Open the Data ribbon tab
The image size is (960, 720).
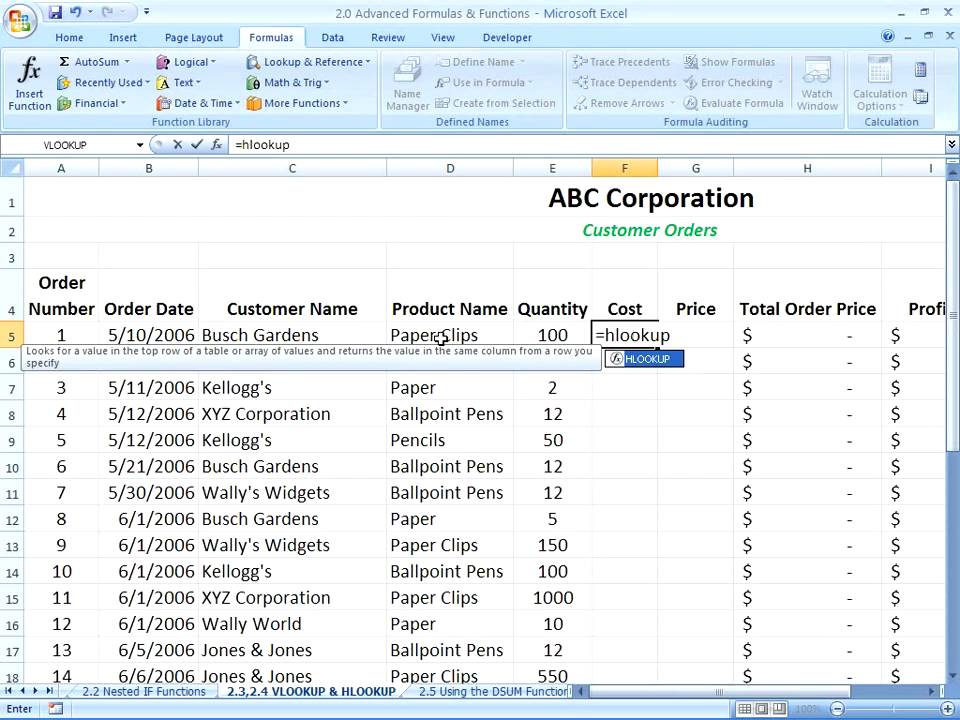point(332,37)
